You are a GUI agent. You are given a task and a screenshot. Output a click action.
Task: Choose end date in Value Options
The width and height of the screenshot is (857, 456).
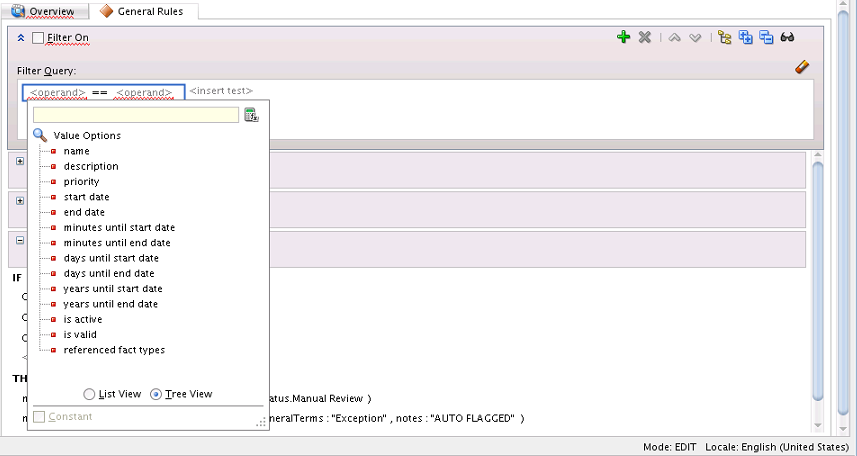click(84, 212)
